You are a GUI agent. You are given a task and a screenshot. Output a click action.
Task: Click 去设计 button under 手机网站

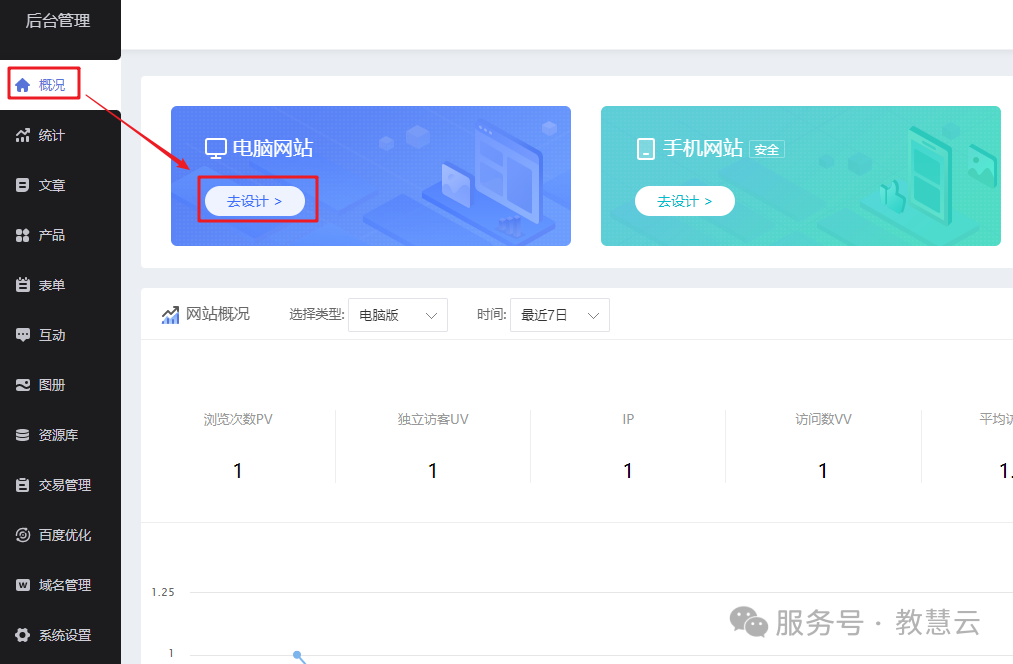tap(684, 201)
